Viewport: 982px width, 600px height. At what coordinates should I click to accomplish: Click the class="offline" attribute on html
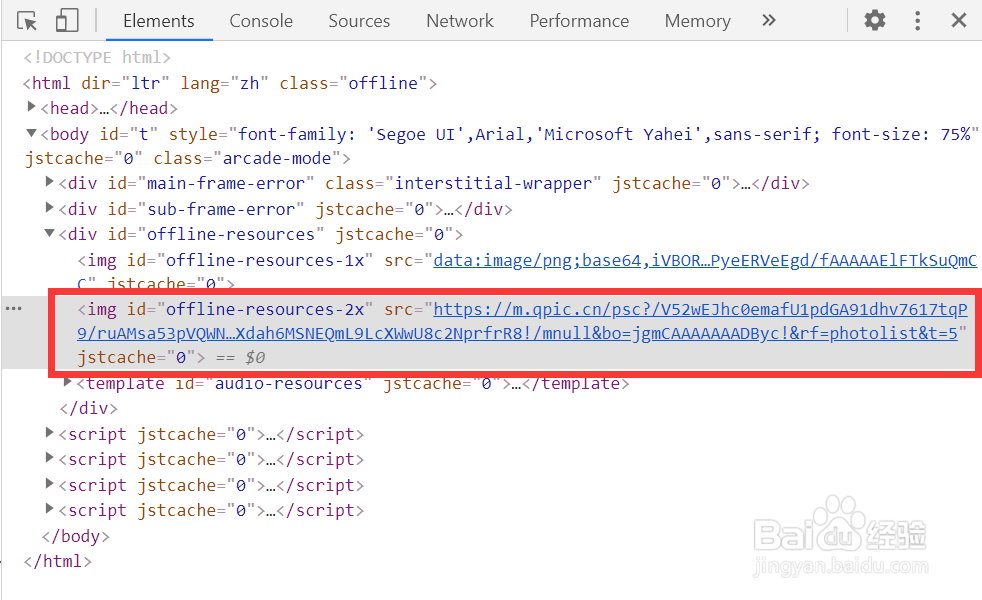tap(353, 83)
